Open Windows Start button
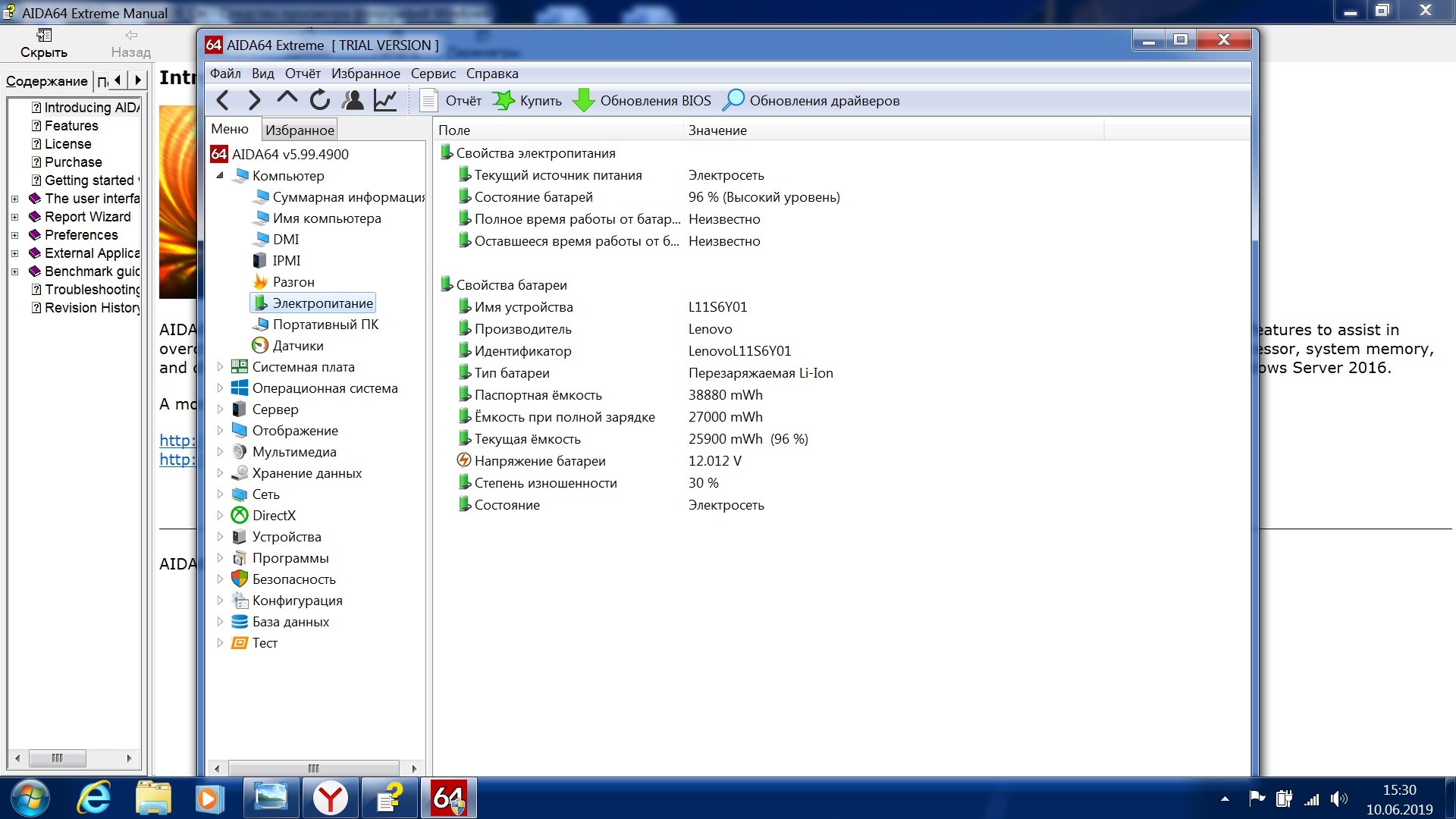Image resolution: width=1456 pixels, height=819 pixels. 30,799
